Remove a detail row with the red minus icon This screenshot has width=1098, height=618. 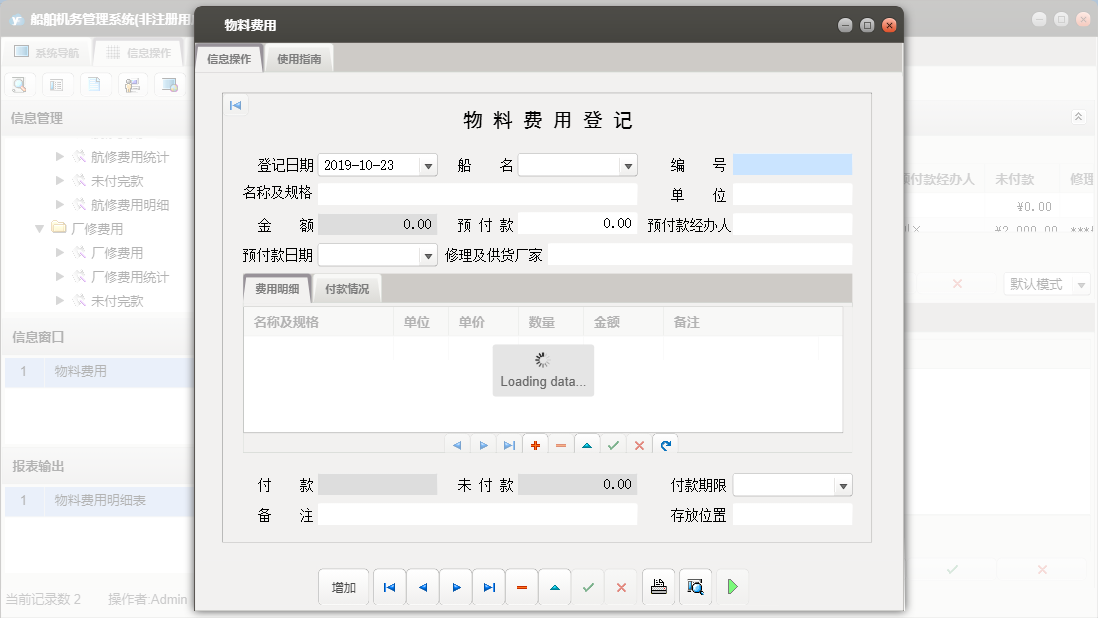point(561,444)
